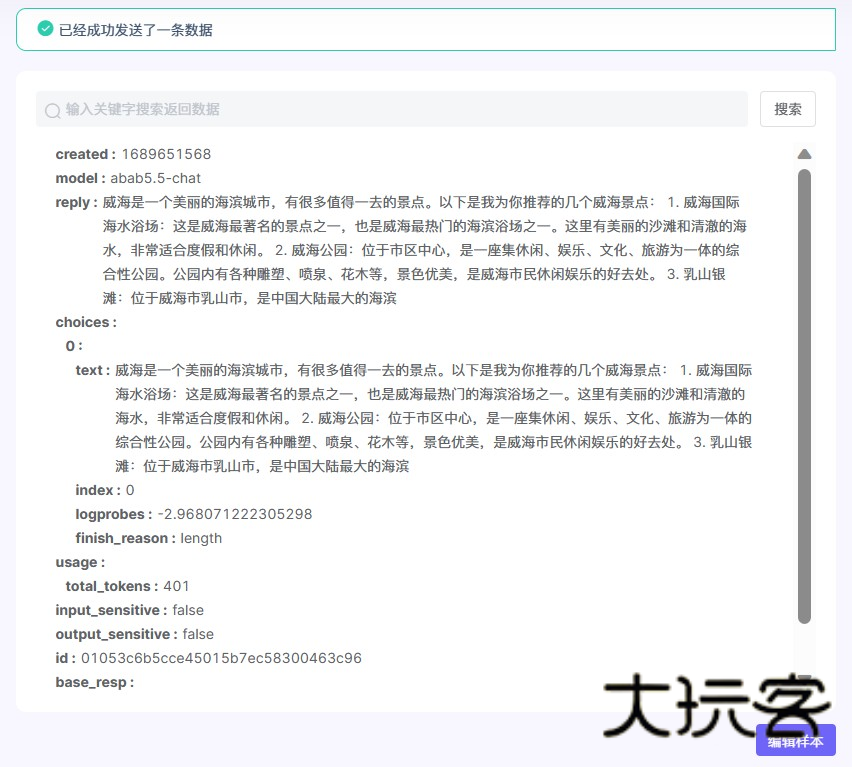
Task: Click the green success checkmark icon
Action: coord(44,30)
